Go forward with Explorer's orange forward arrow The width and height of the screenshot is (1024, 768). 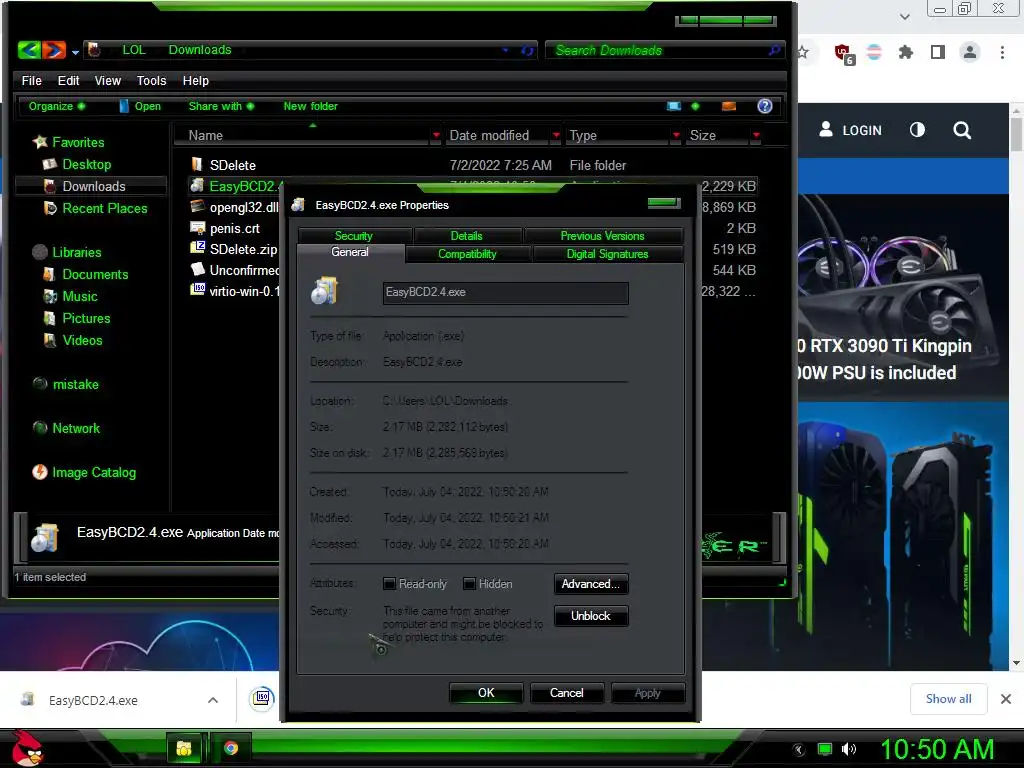54,50
